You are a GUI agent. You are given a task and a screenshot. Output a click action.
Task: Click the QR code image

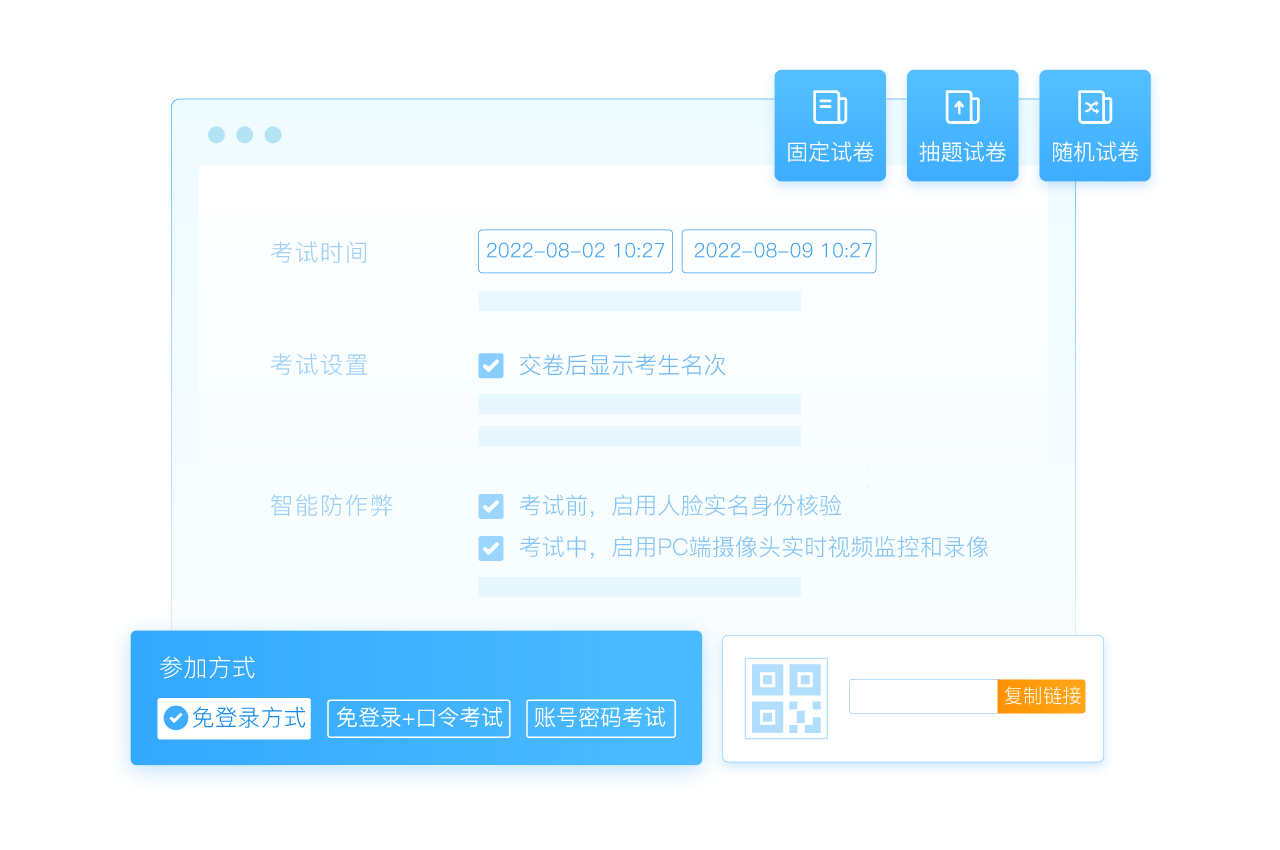click(x=786, y=698)
